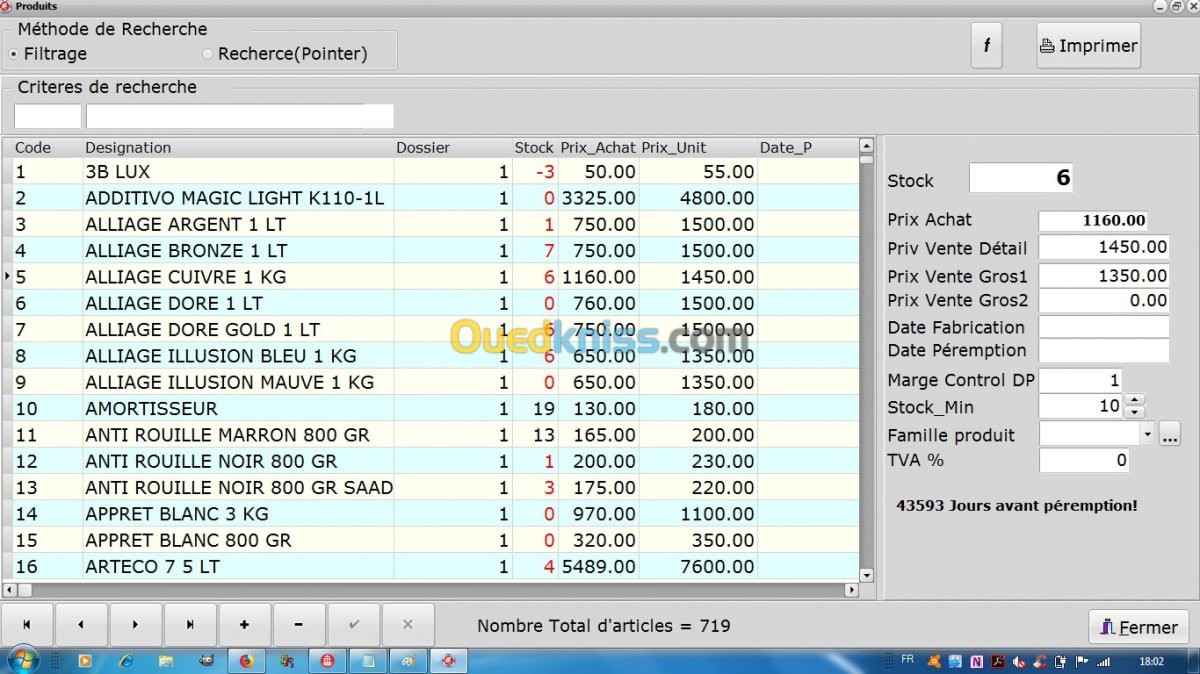Screen dimensions: 1200x674
Task: Click the Imprimer button
Action: pos(1088,46)
